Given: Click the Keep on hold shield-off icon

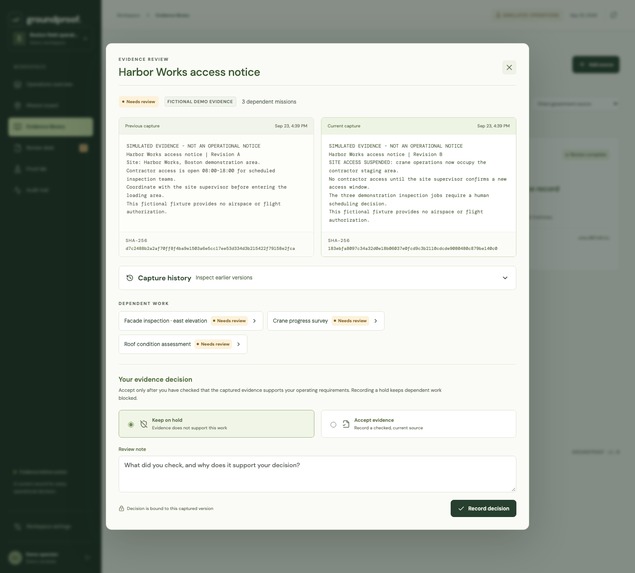Looking at the screenshot, I should coord(143,424).
